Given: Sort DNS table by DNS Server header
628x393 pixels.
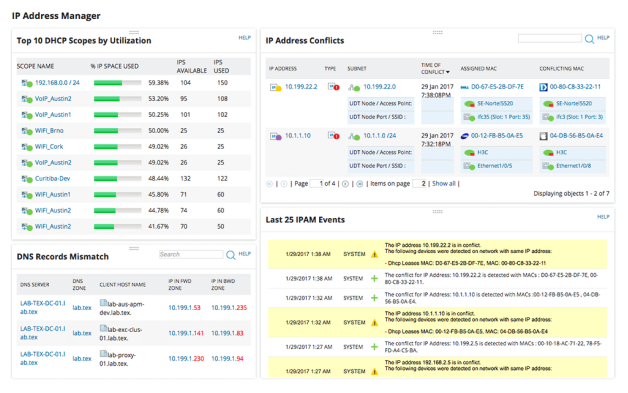Looking at the screenshot, I should 35,285.
